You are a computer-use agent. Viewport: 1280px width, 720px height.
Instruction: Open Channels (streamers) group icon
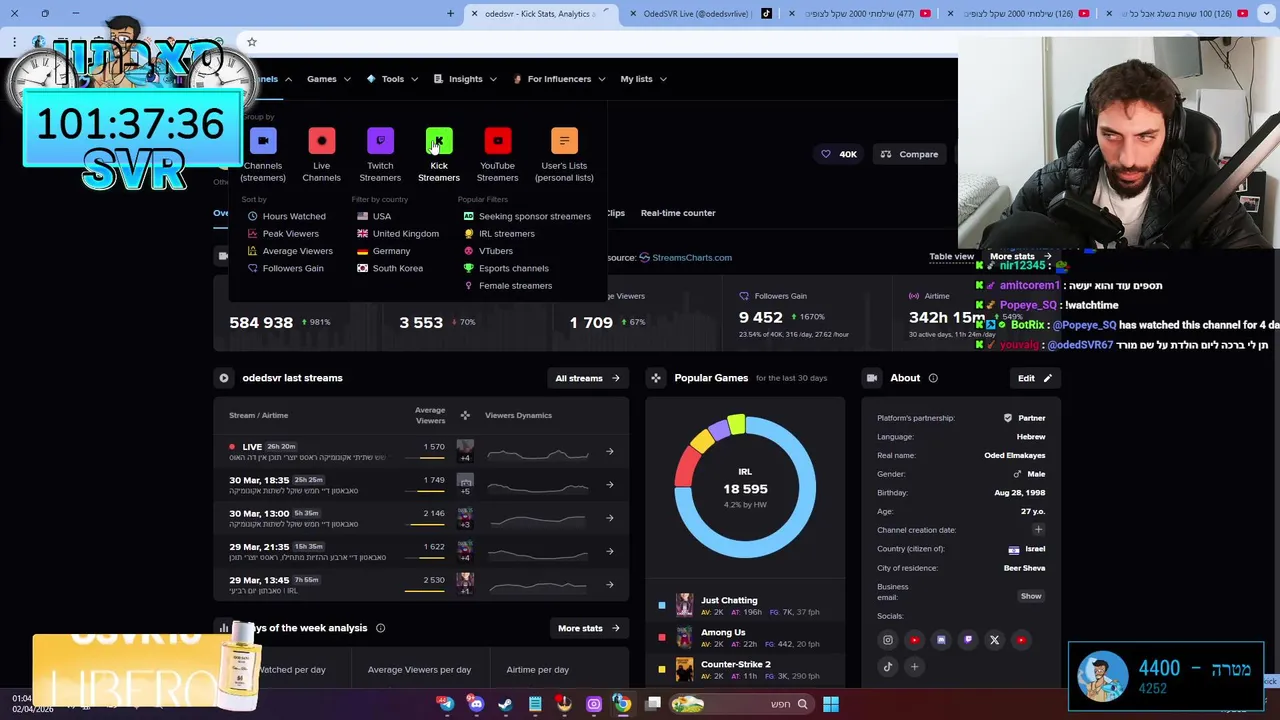(x=263, y=141)
